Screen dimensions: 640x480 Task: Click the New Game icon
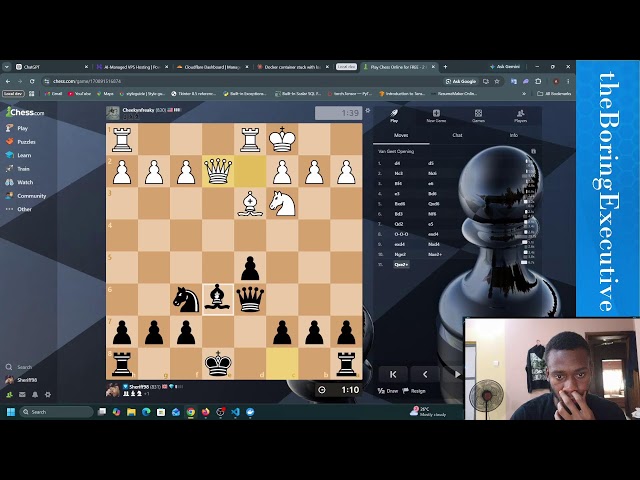tap(436, 116)
